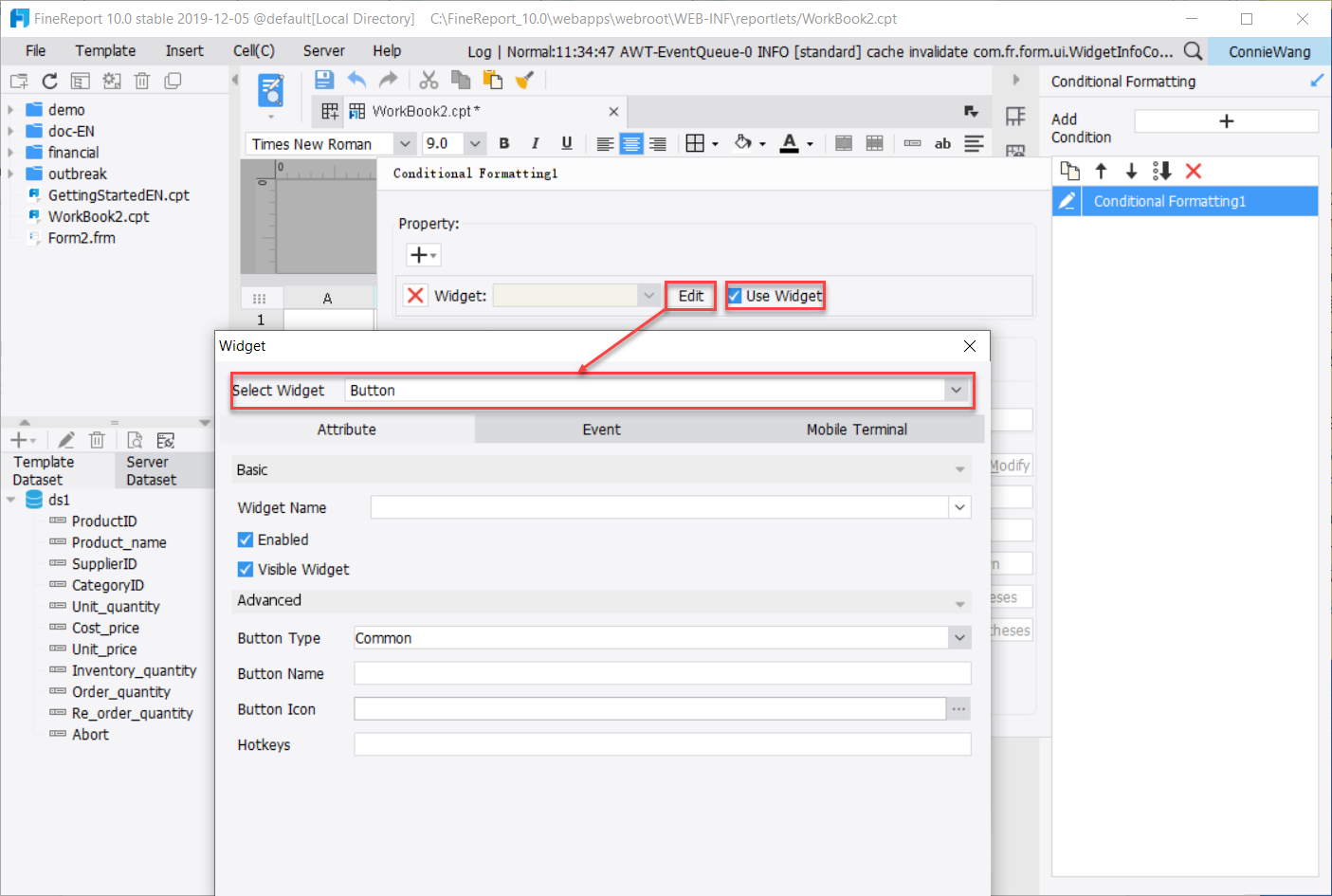Enable the Use Widget checkbox

[x=734, y=296]
